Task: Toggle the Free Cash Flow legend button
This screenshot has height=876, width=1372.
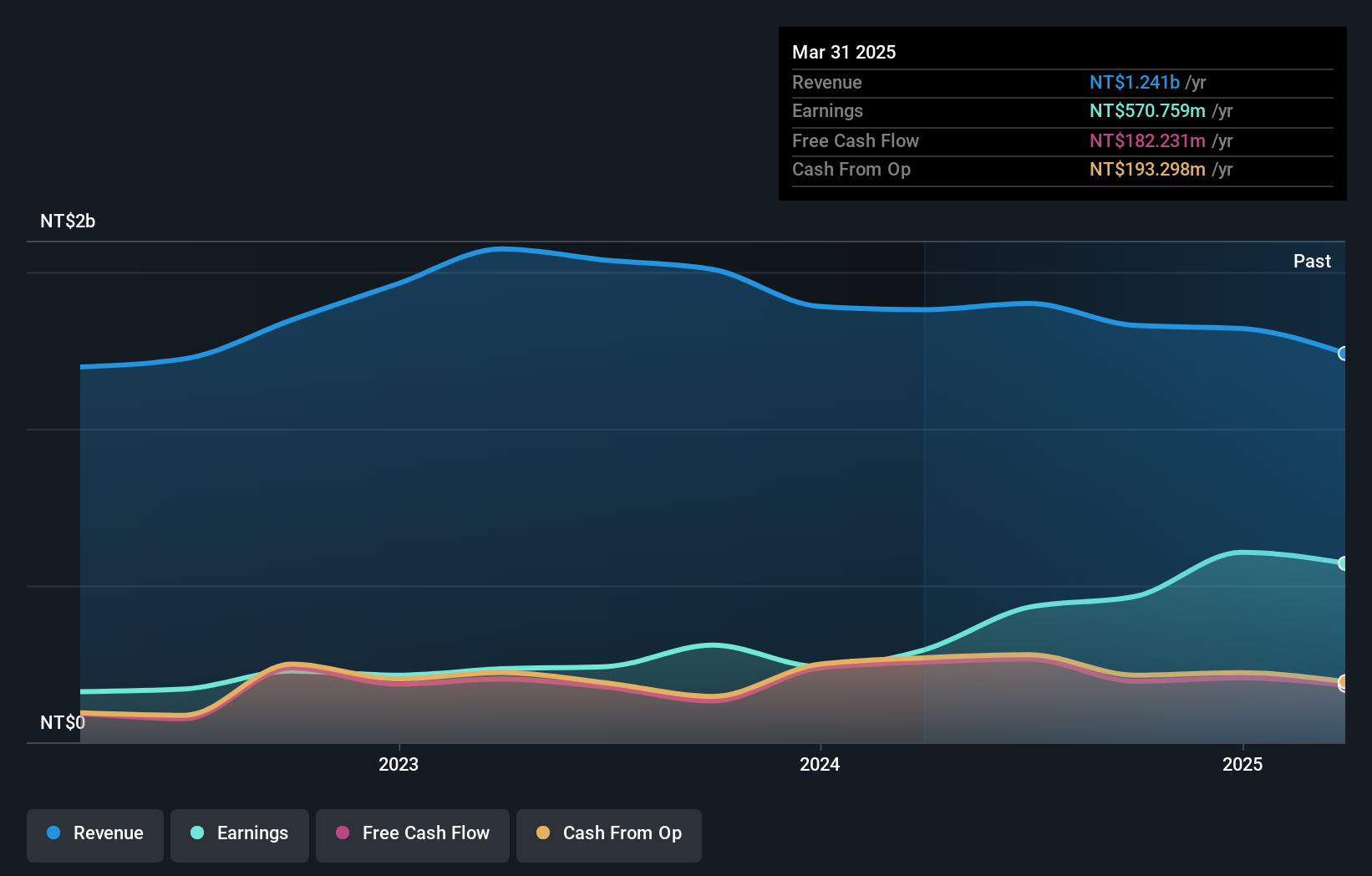Action: coord(413,835)
